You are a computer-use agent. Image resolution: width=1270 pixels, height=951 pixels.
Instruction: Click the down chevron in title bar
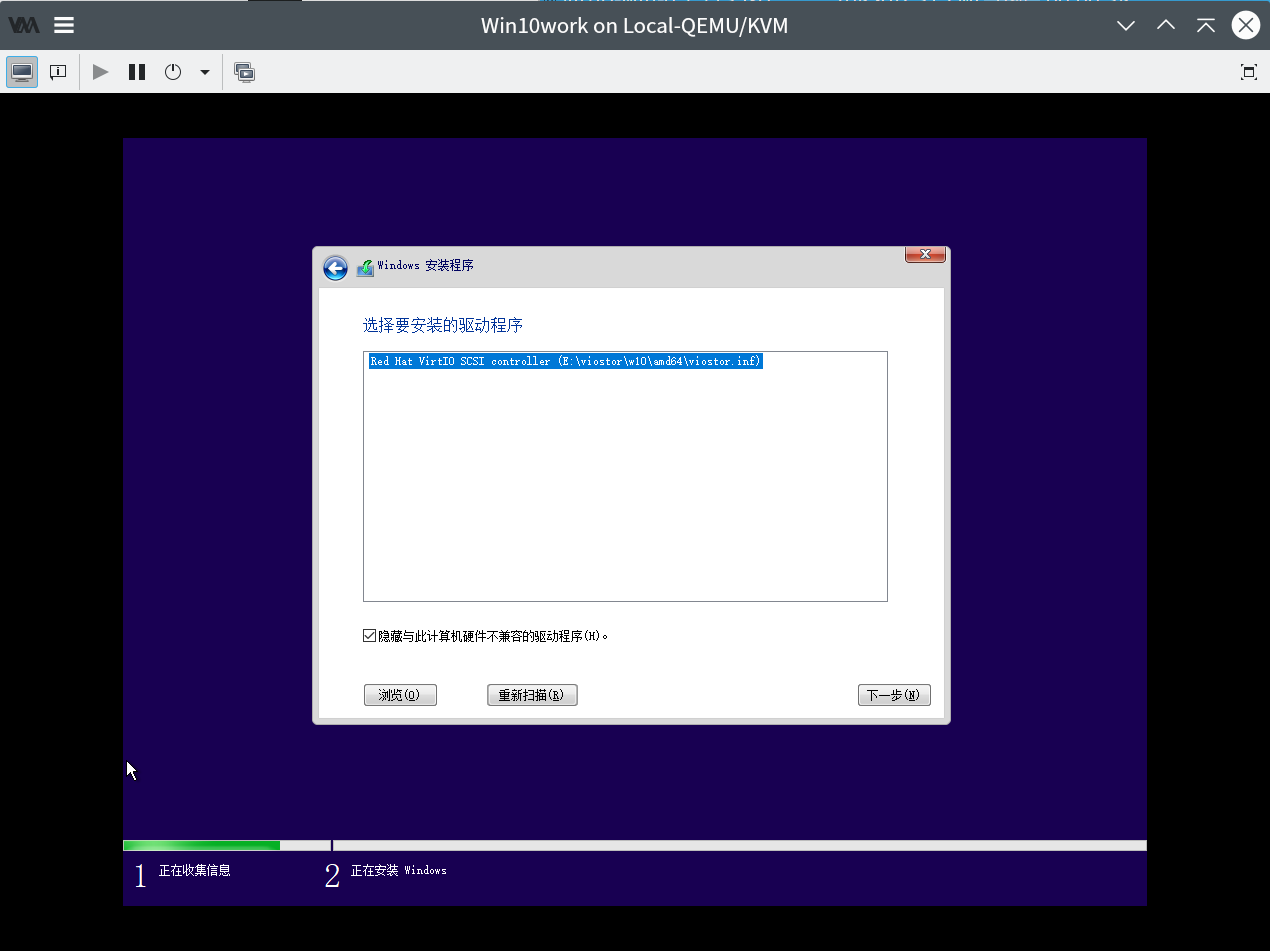pyautogui.click(x=1126, y=25)
